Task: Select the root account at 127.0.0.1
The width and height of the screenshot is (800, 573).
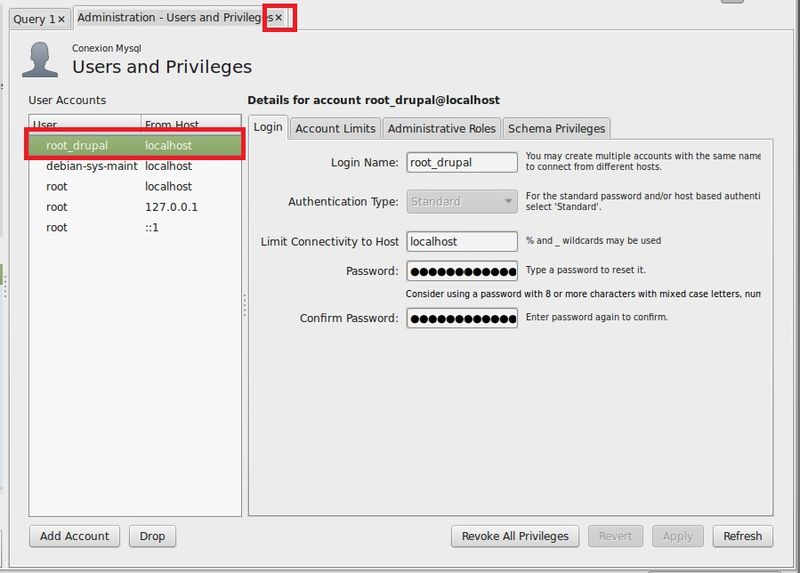Action: tap(135, 207)
